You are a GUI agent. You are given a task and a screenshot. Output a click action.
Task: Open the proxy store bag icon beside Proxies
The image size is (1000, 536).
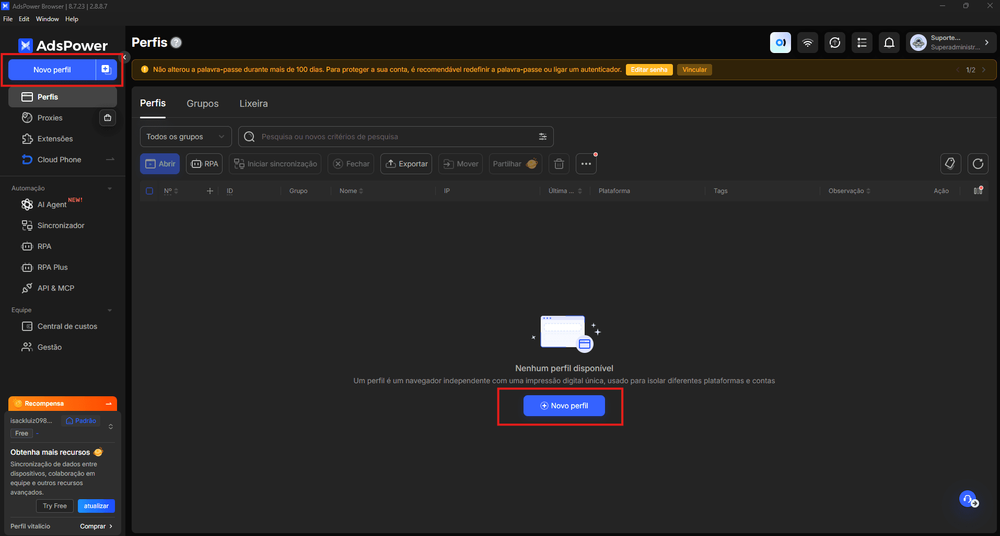pos(107,117)
